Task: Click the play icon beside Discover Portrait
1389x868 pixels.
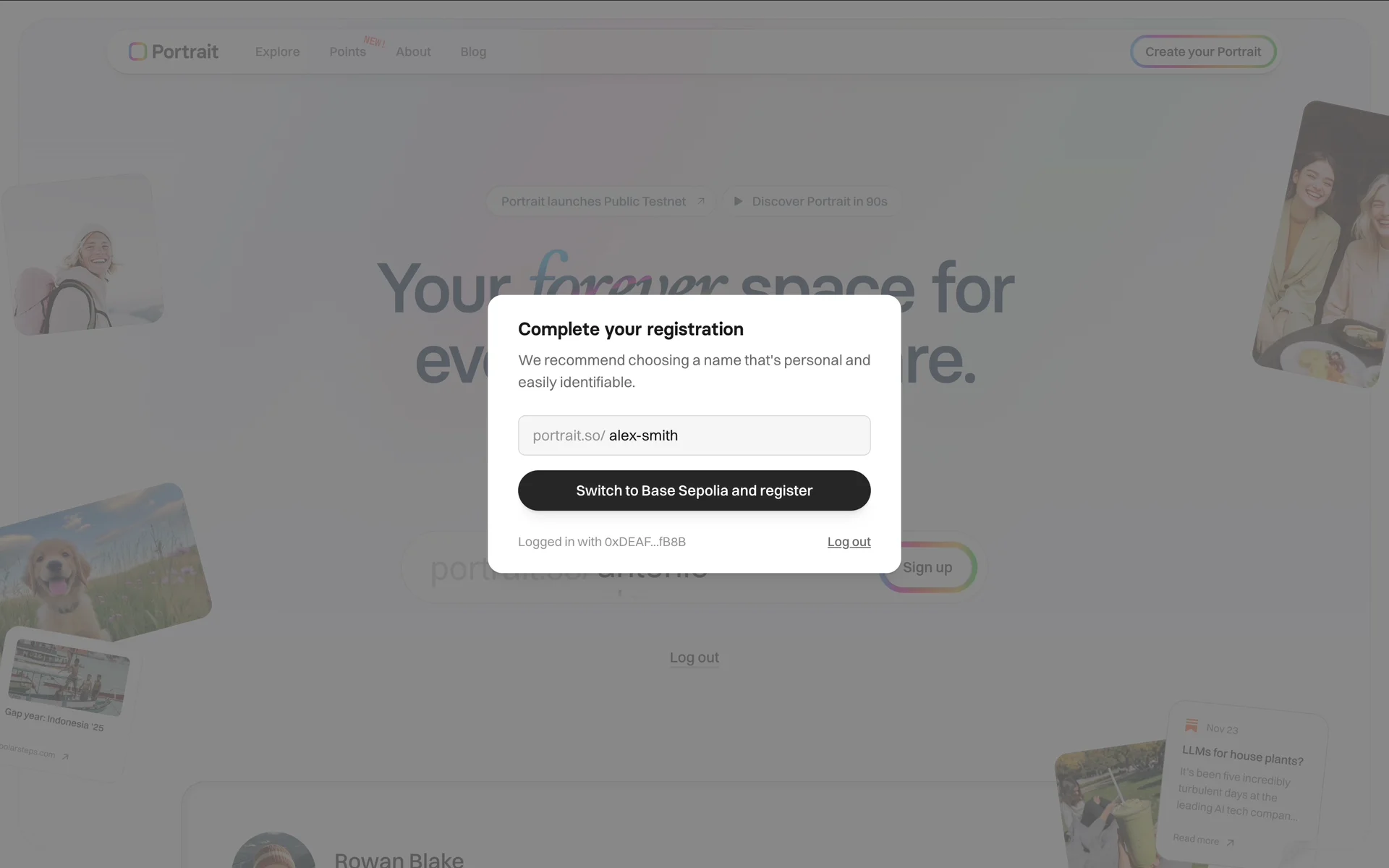Action: tap(738, 201)
